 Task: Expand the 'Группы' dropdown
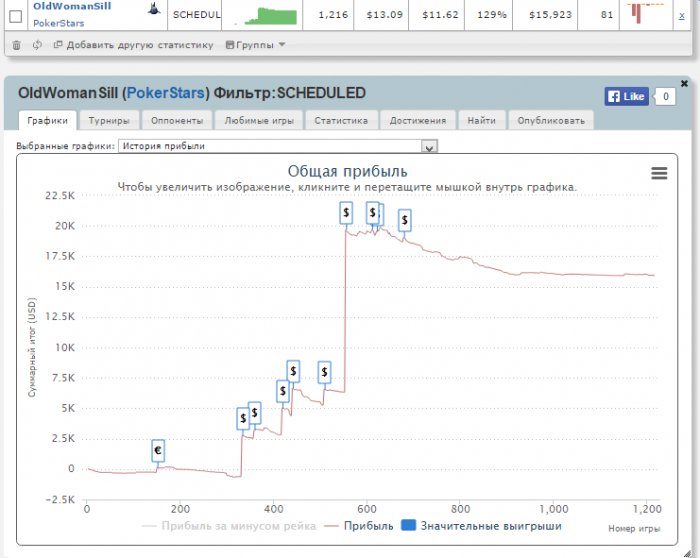(255, 45)
